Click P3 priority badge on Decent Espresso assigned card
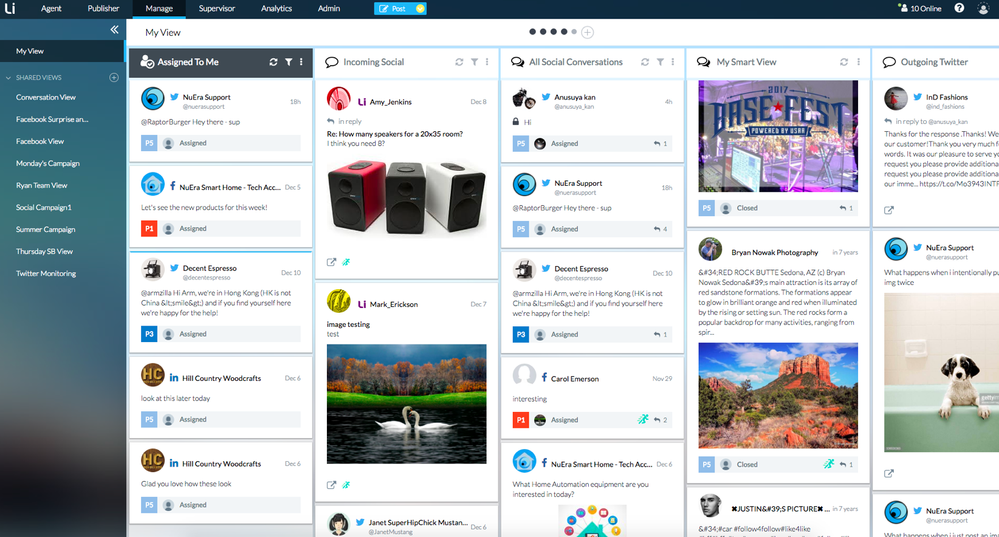Screen dimensions: 999x537 (x=149, y=334)
